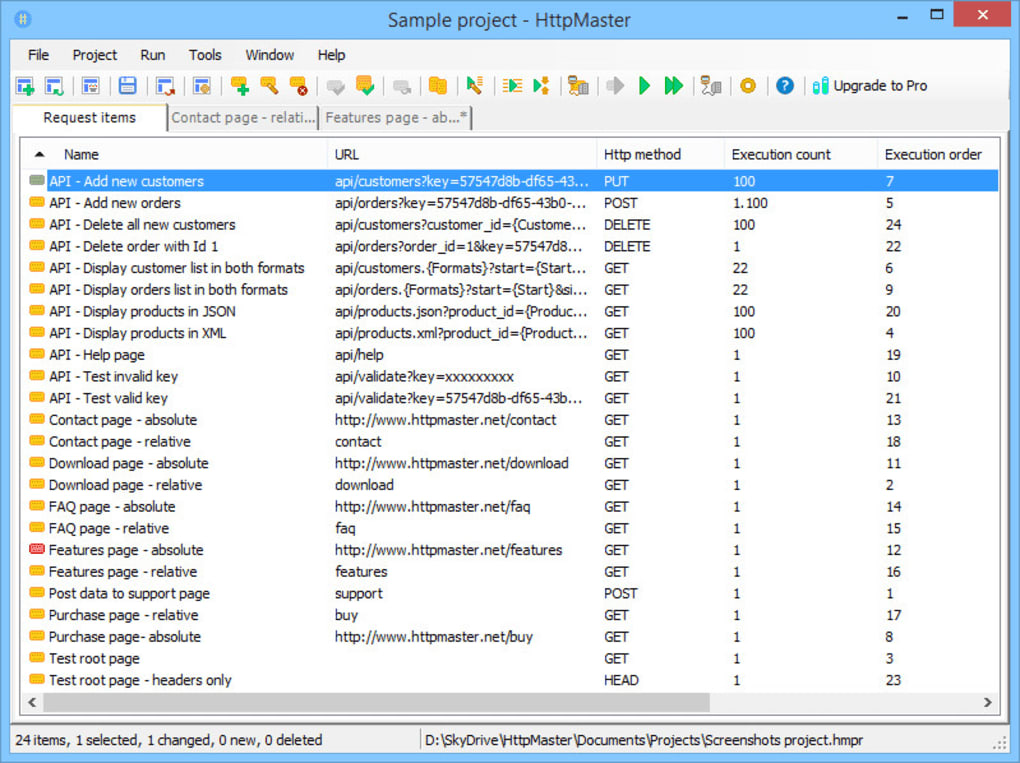This screenshot has width=1020, height=763.
Task: Sort by the URL column header
Action: click(x=347, y=155)
